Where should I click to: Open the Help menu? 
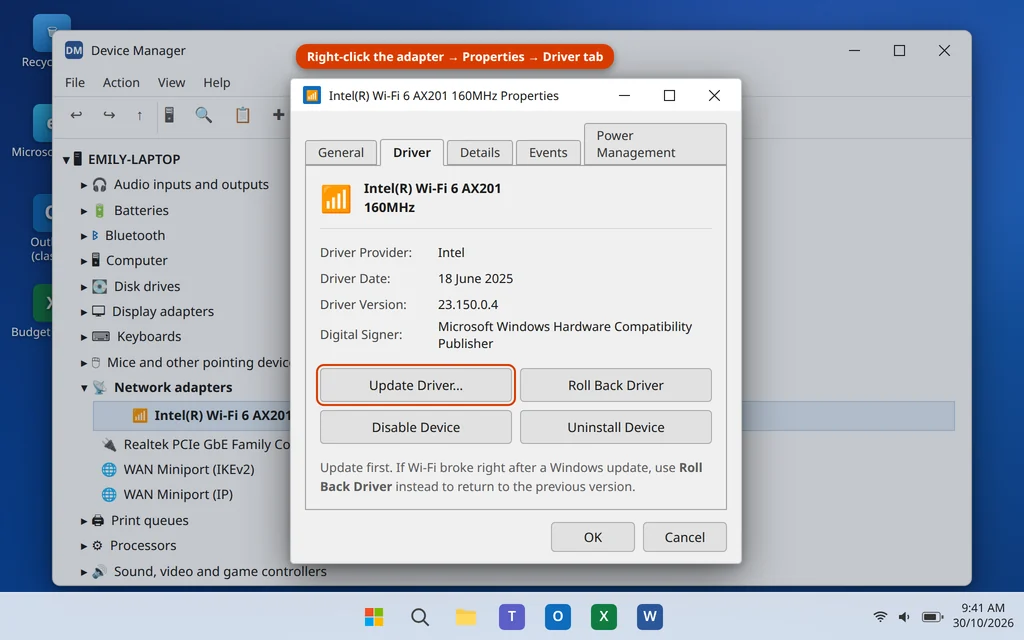216,82
